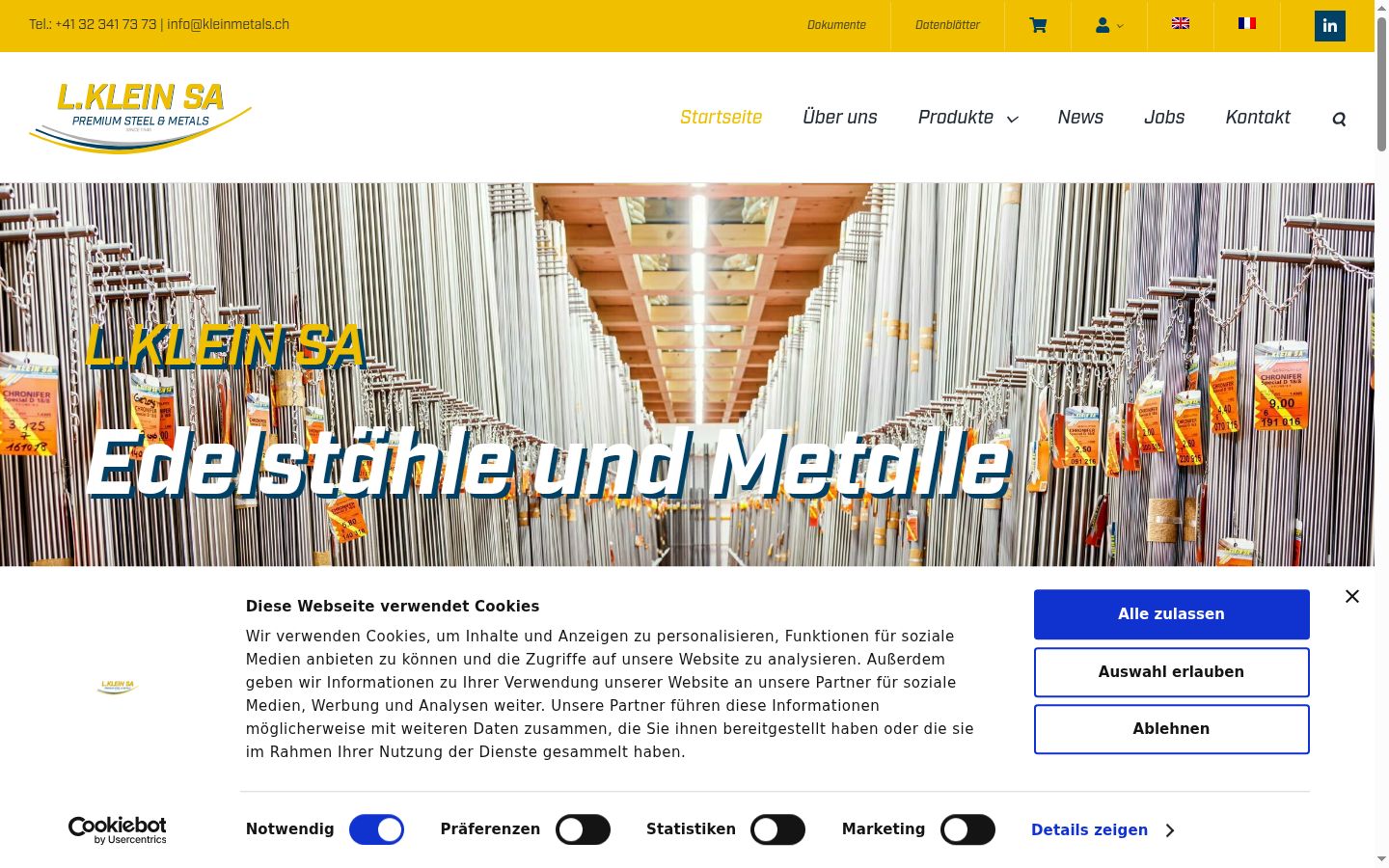Screen dimensions: 1389x868
Task: Open the user account icon menu
Action: coord(1109,25)
